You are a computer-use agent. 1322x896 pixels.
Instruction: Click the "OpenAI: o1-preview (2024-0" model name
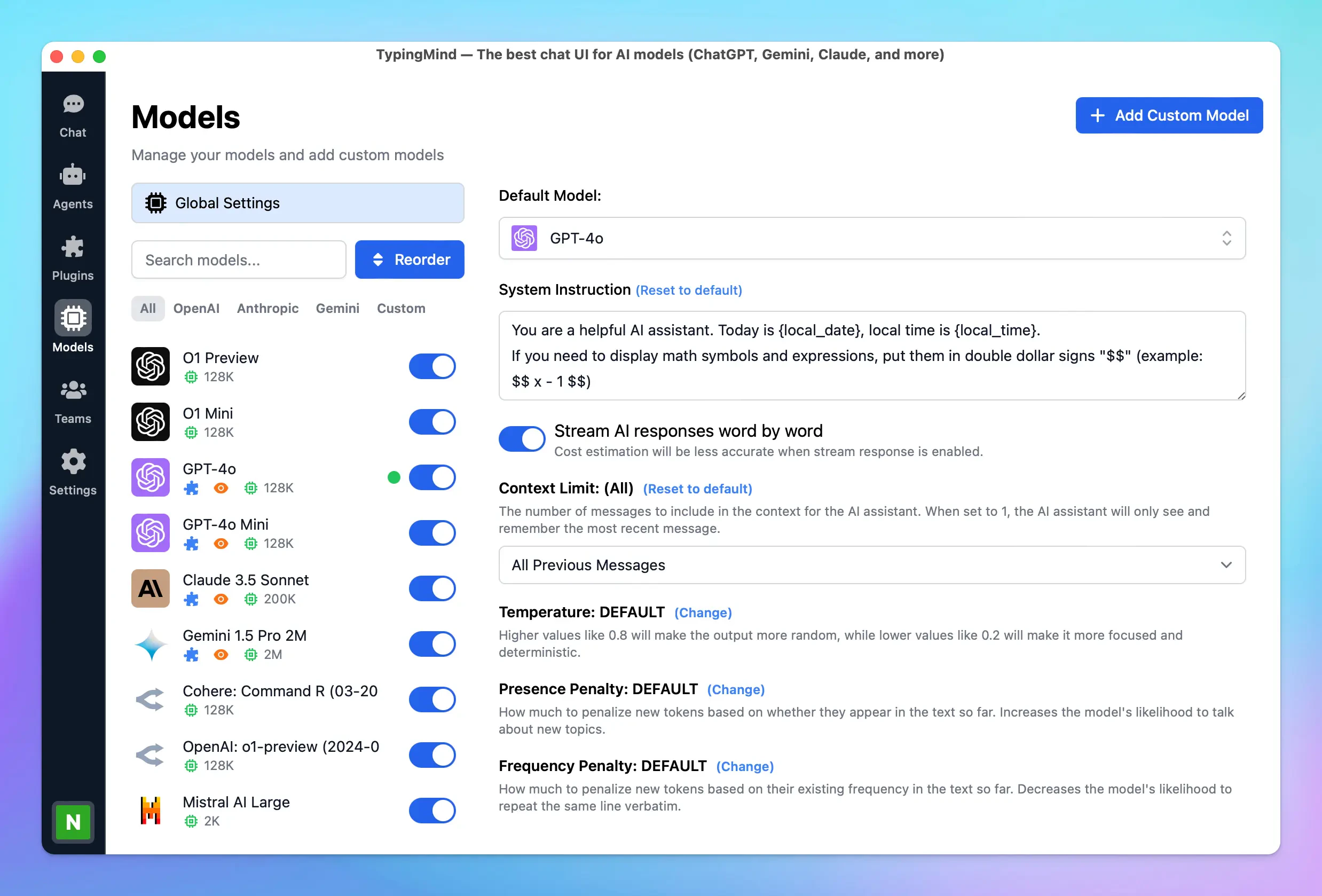[x=281, y=746]
